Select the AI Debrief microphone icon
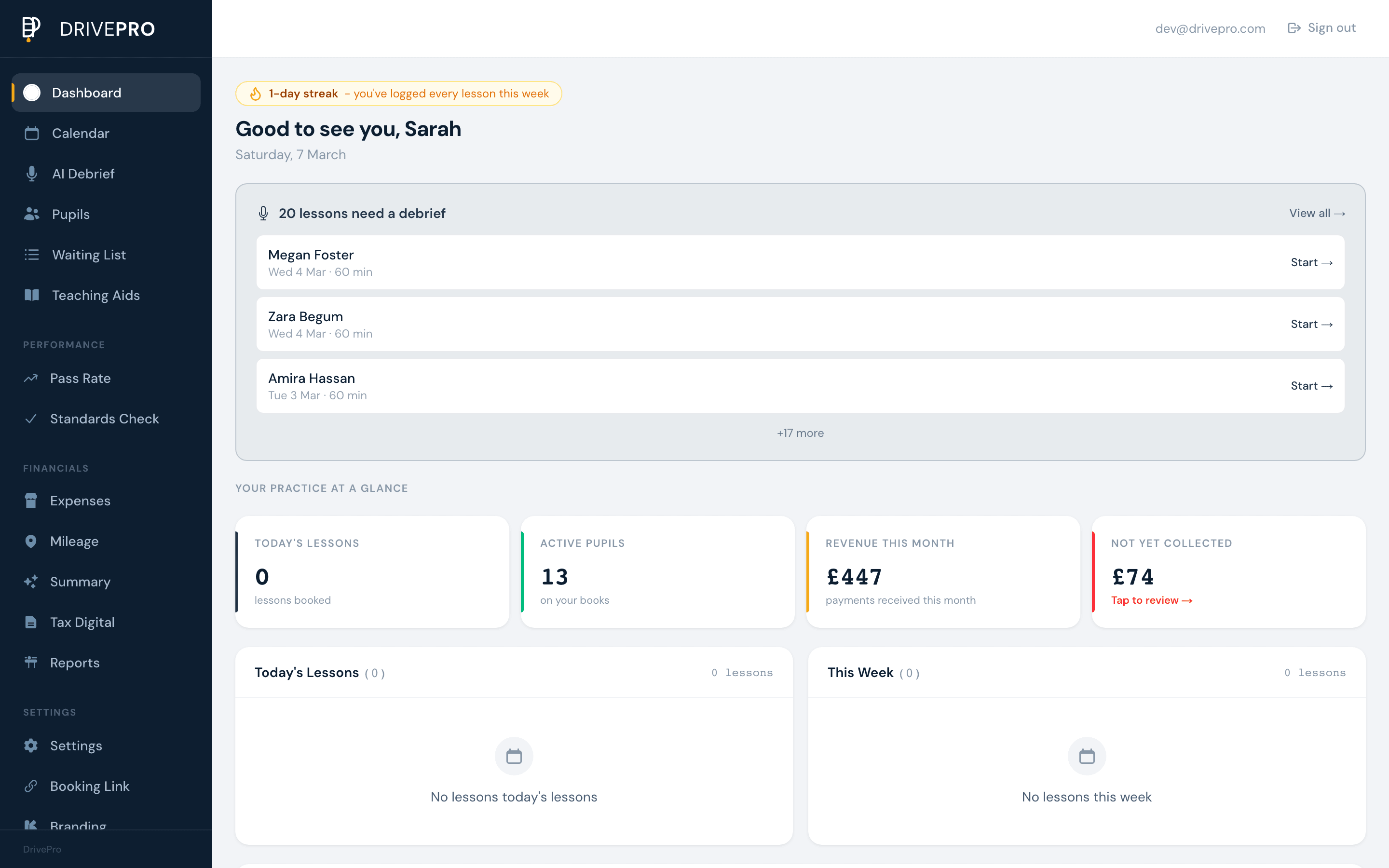This screenshot has height=868, width=1389. [x=32, y=174]
